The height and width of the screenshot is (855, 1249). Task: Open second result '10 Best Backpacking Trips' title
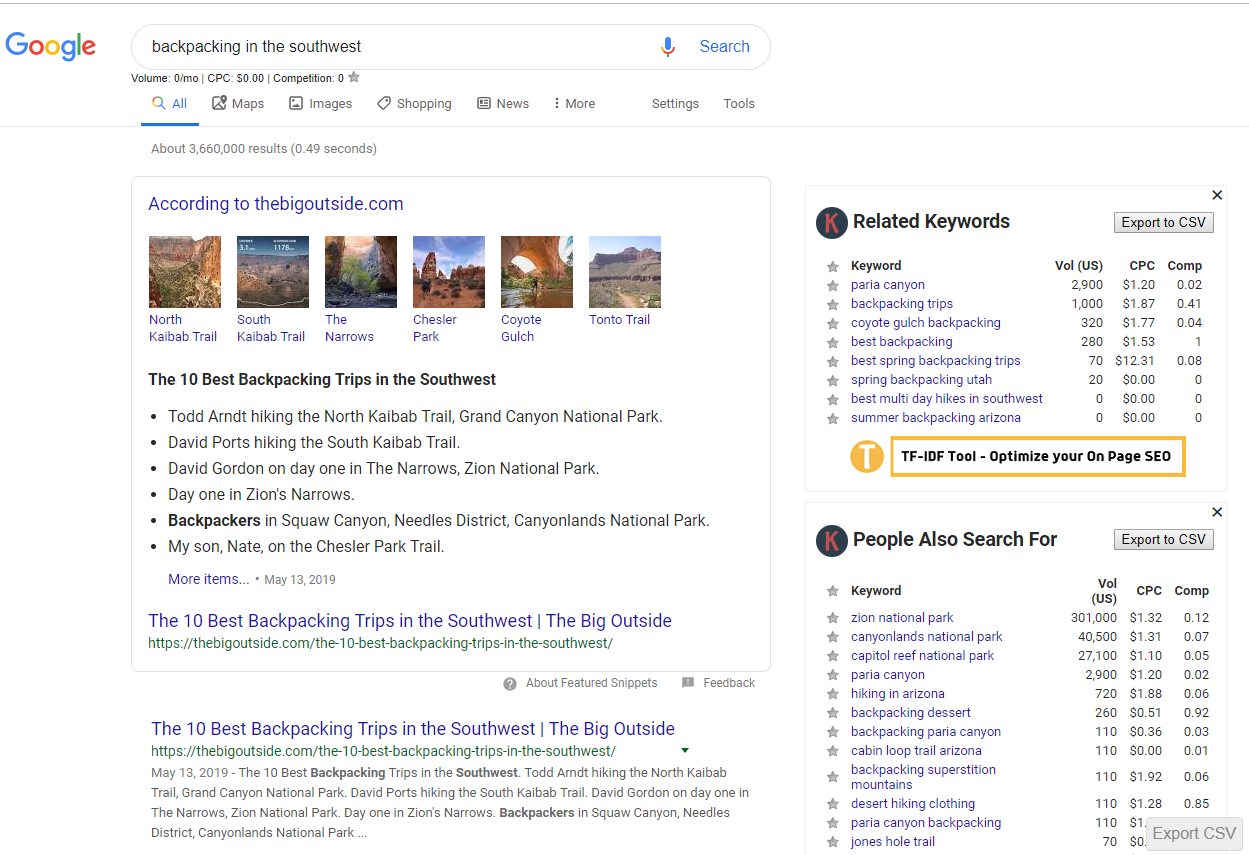[413, 729]
